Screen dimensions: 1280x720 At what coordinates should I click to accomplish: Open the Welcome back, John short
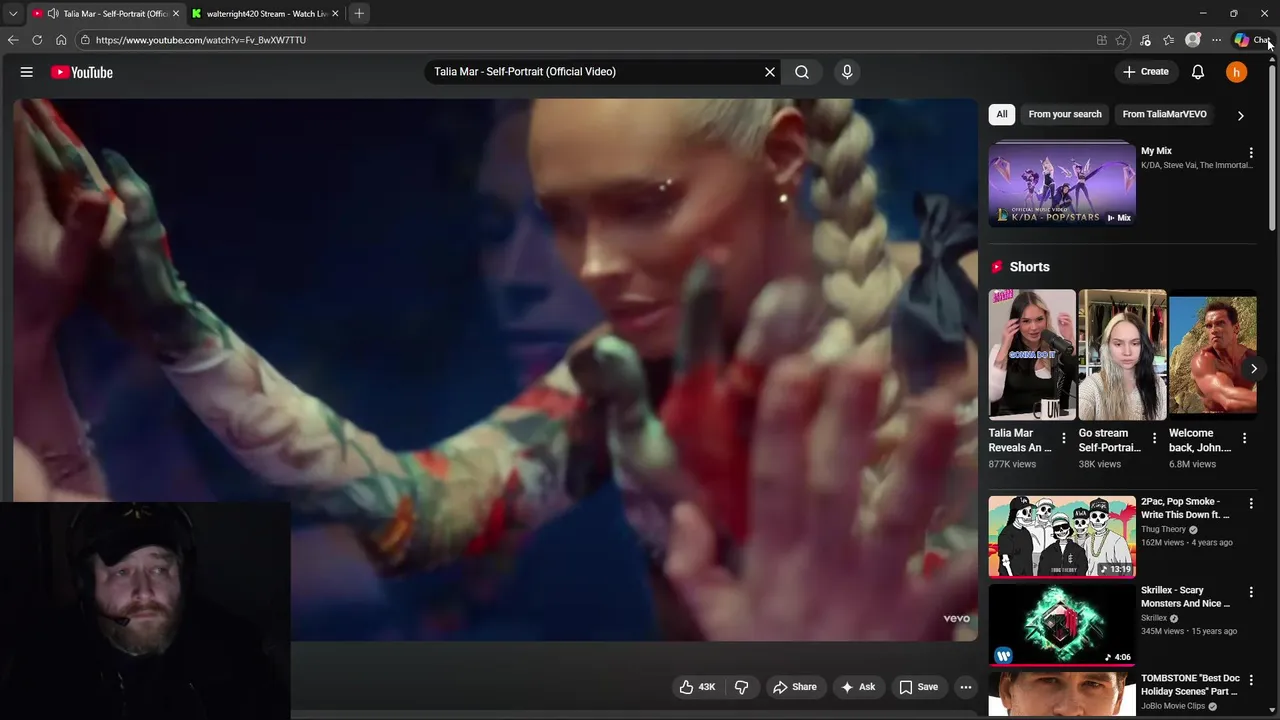click(x=1212, y=355)
